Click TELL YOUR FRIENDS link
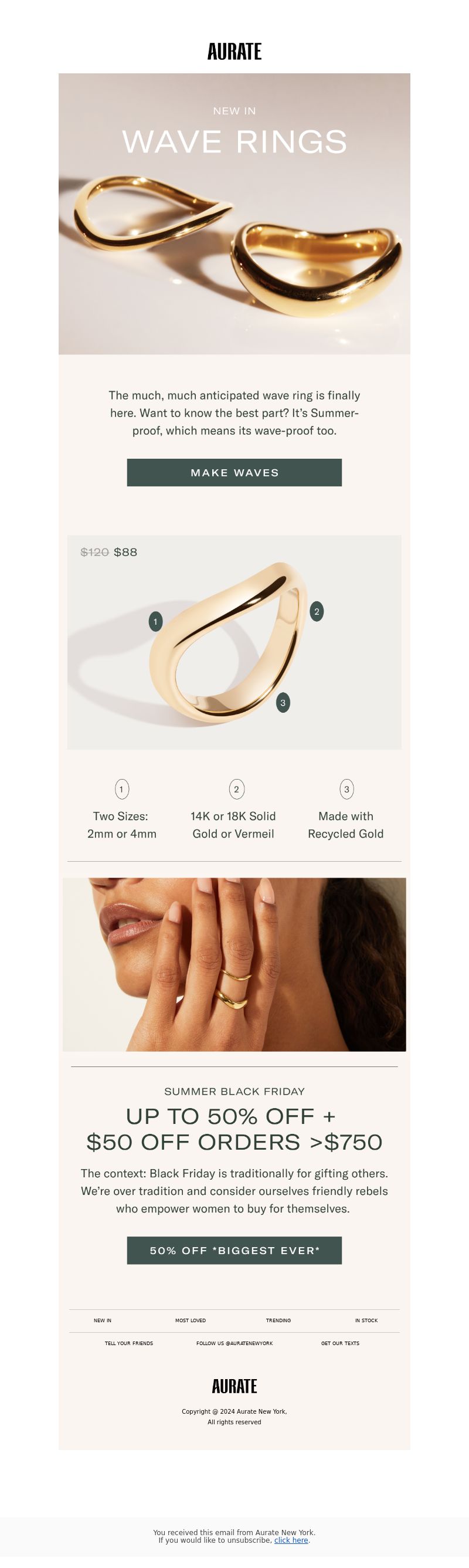 [x=129, y=1343]
